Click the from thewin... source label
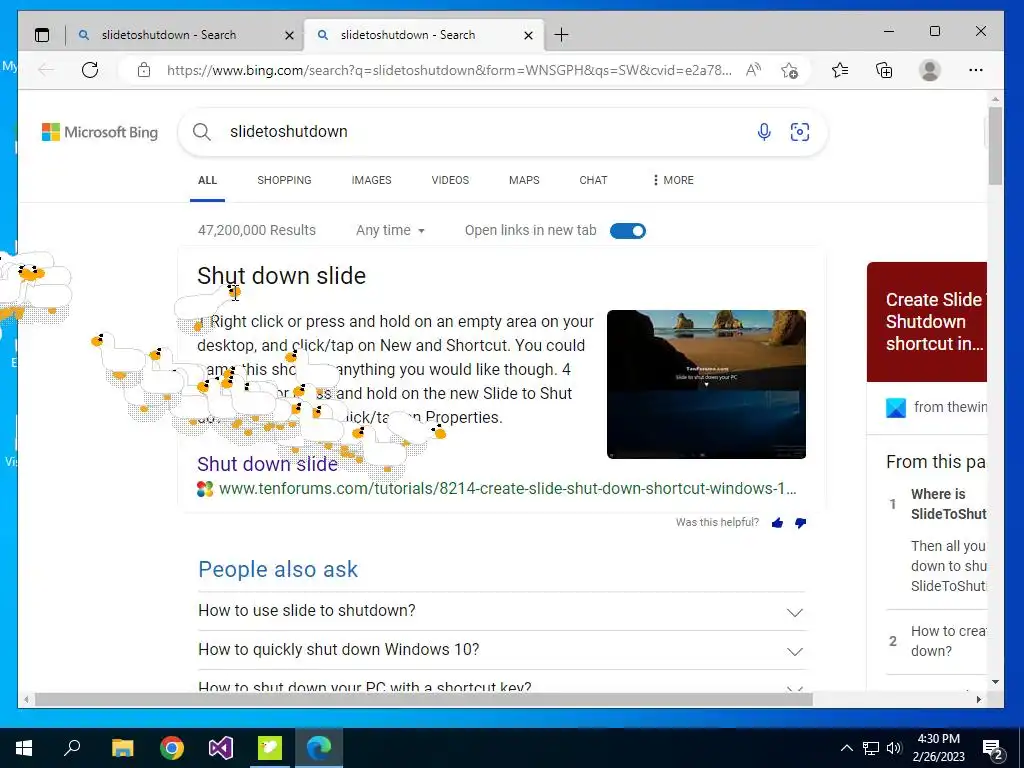Image resolution: width=1024 pixels, height=768 pixels. coord(950,408)
